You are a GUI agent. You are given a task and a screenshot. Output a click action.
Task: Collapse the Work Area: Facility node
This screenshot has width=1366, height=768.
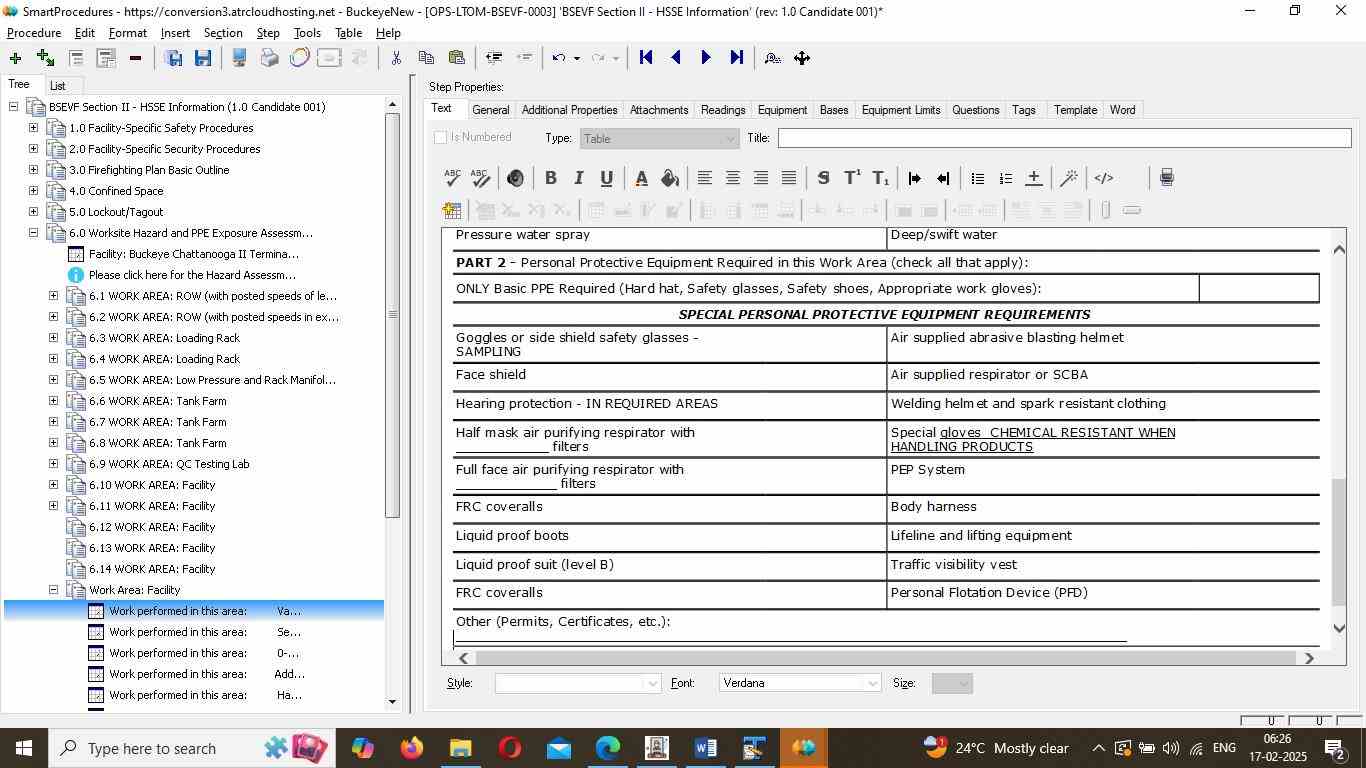[x=53, y=590]
